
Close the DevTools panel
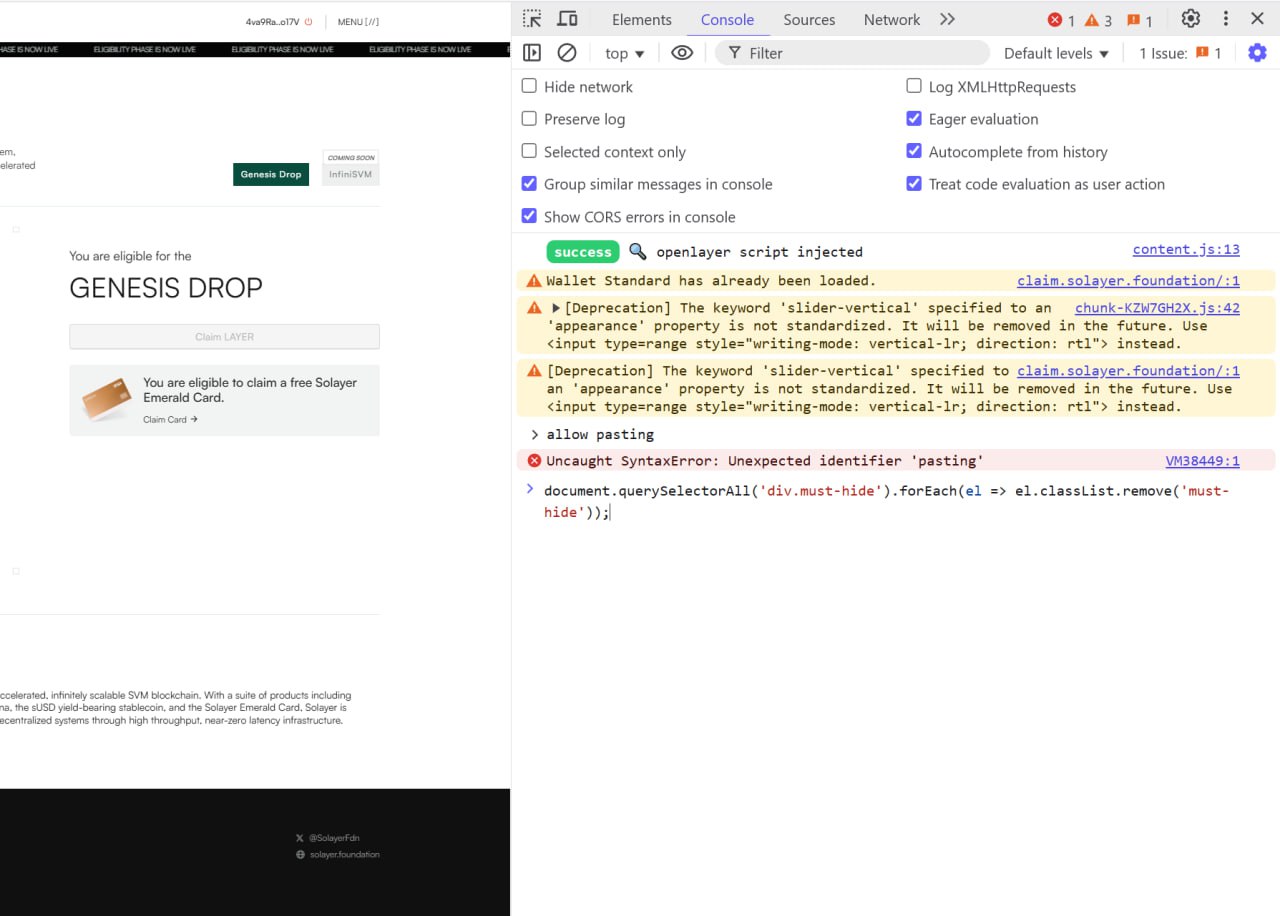1257,19
